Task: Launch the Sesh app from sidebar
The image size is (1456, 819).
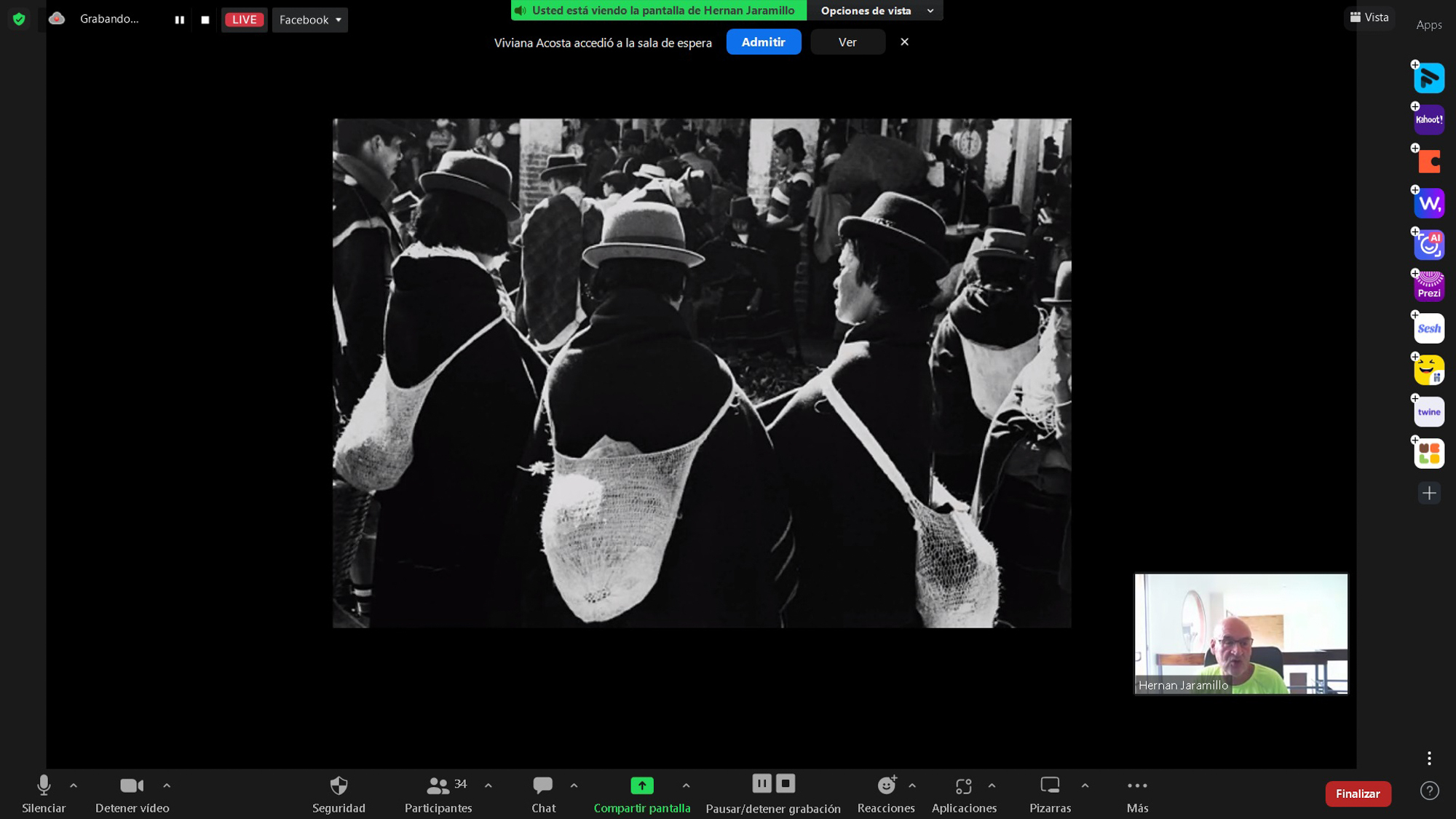Action: pyautogui.click(x=1428, y=328)
